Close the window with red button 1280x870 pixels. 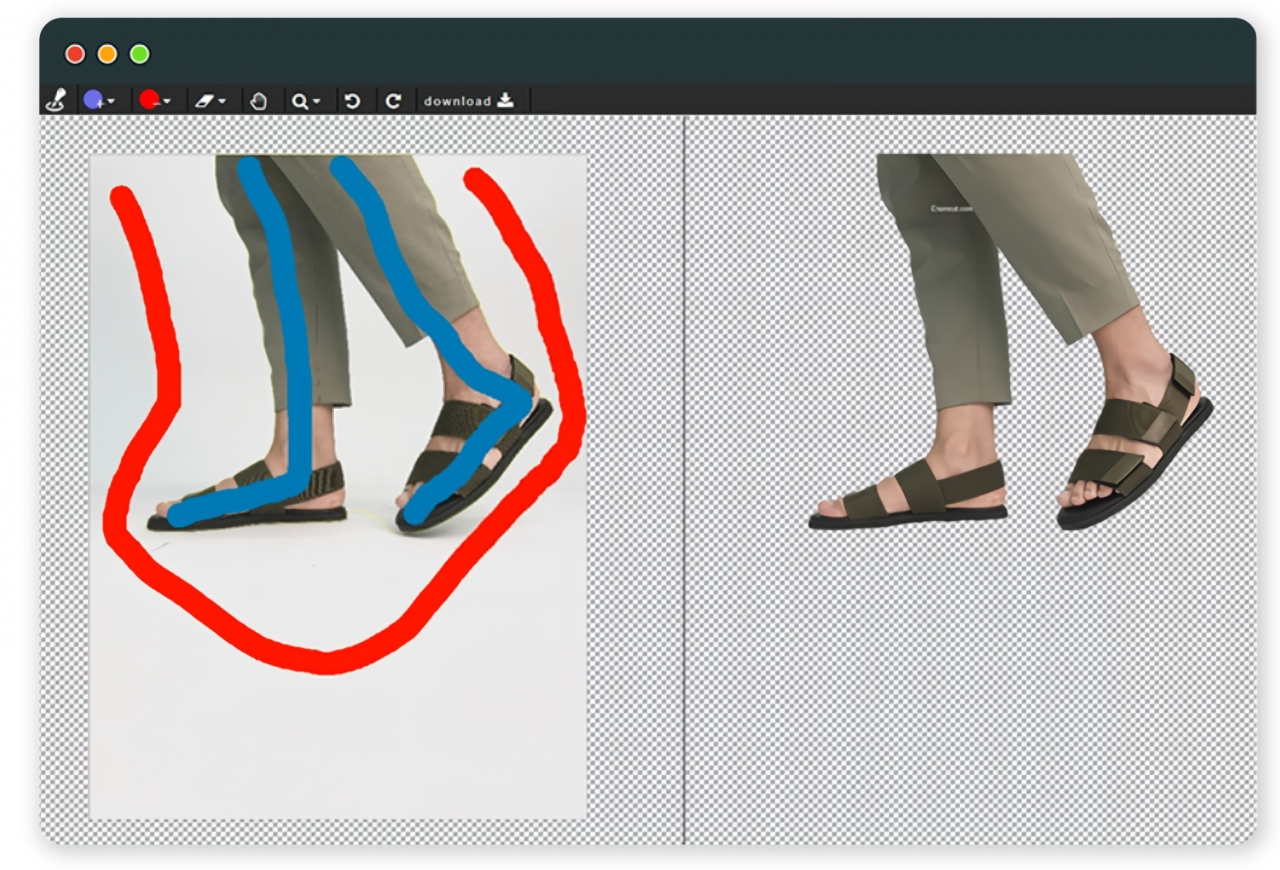tap(74, 54)
